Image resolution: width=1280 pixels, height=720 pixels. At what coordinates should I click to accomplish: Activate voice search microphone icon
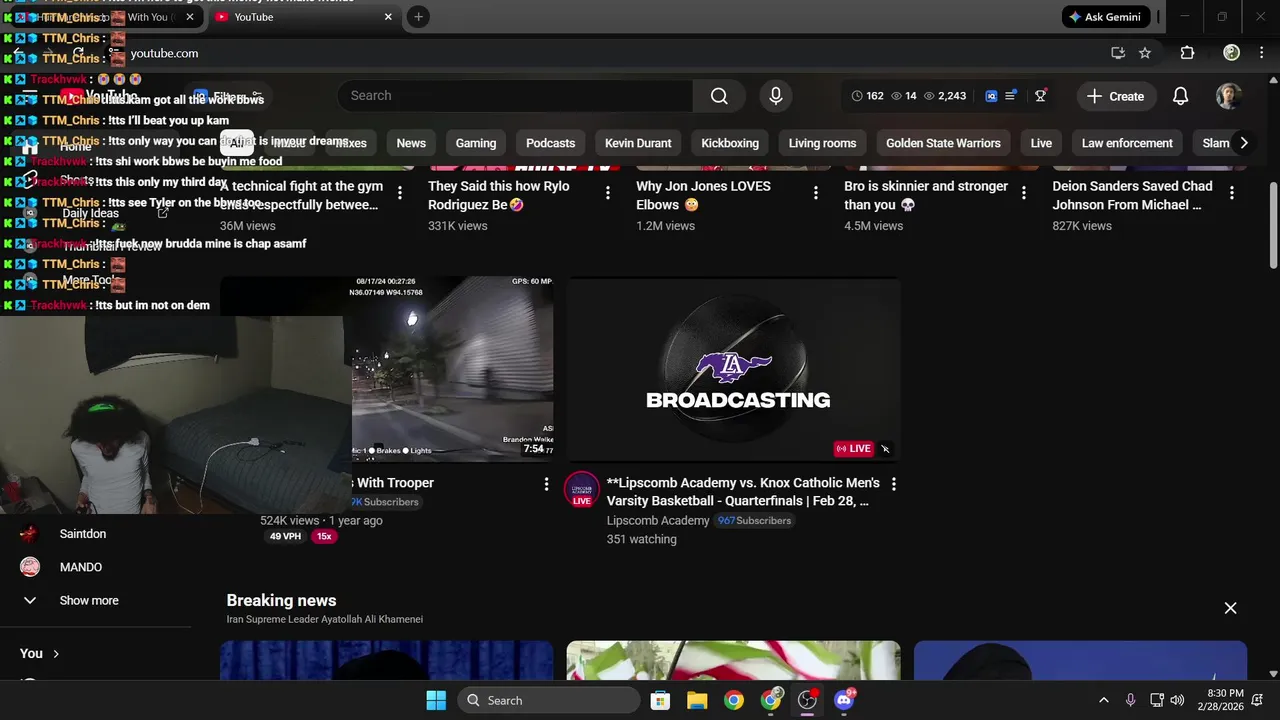[775, 96]
